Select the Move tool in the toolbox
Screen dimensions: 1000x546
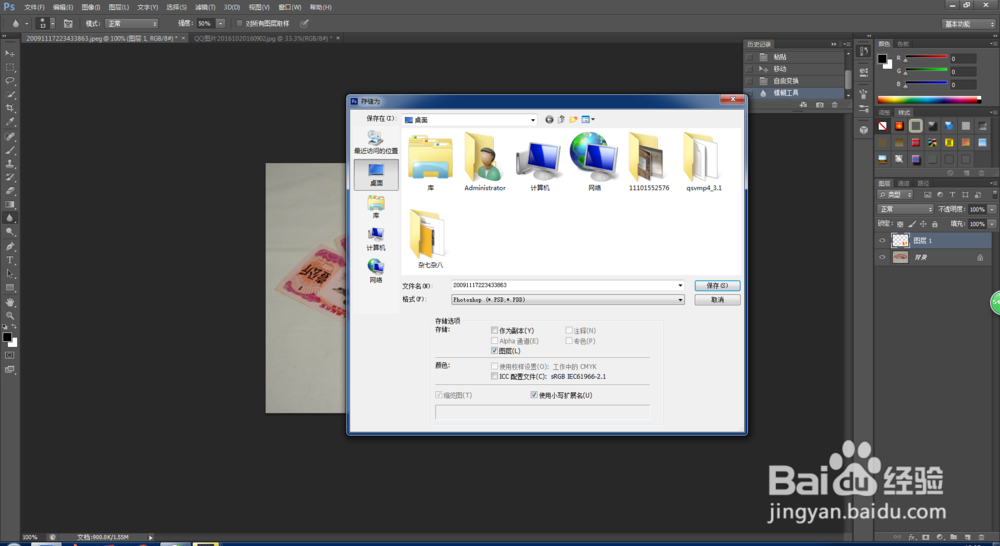(10, 53)
